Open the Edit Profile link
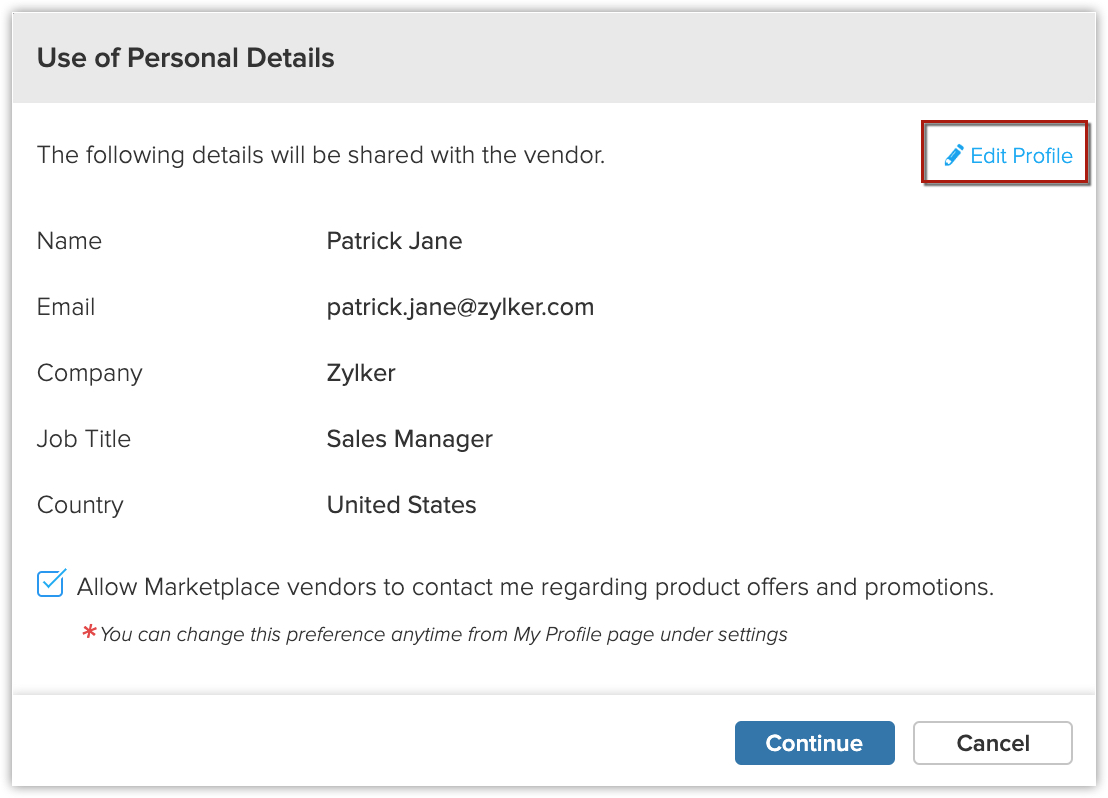The image size is (1108, 798). pos(1020,156)
